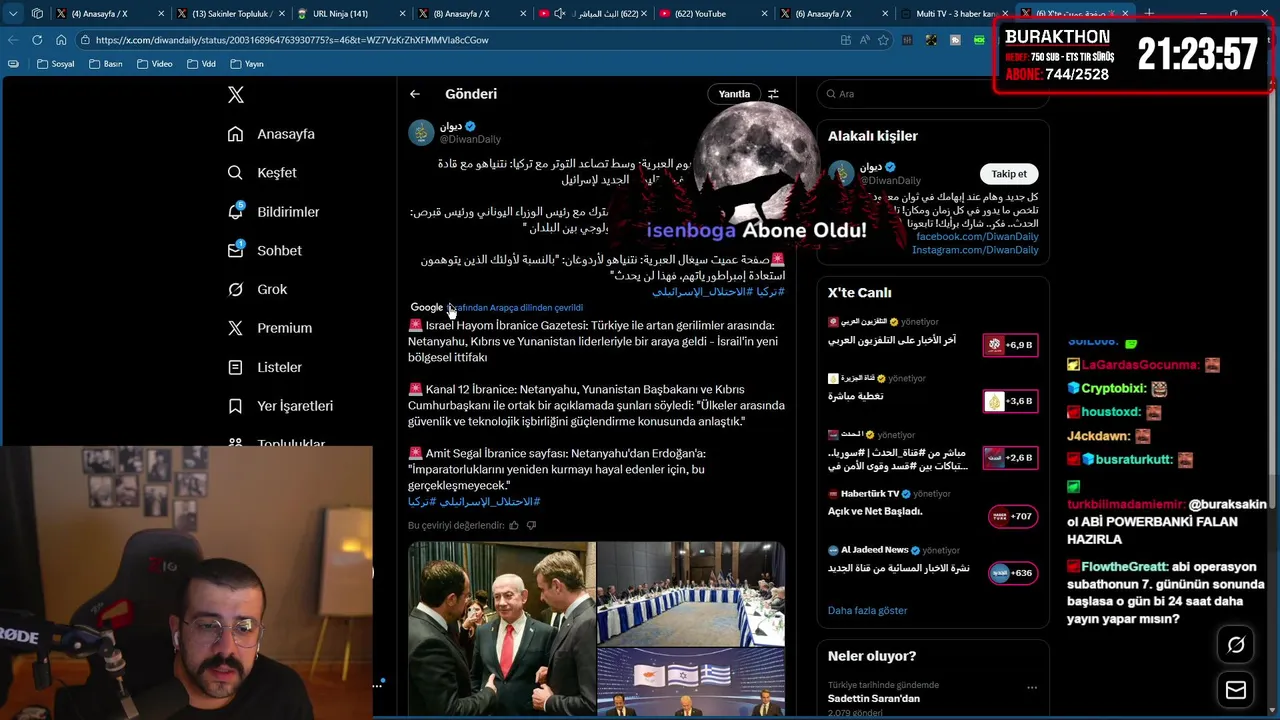This screenshot has height=720, width=1280.
Task: Click the Yanıtla reply button
Action: pos(734,94)
